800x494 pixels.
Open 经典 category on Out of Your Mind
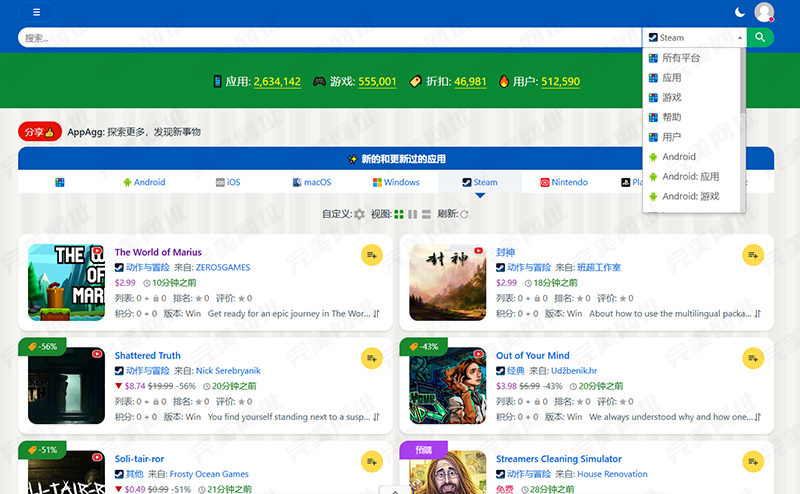coord(515,370)
